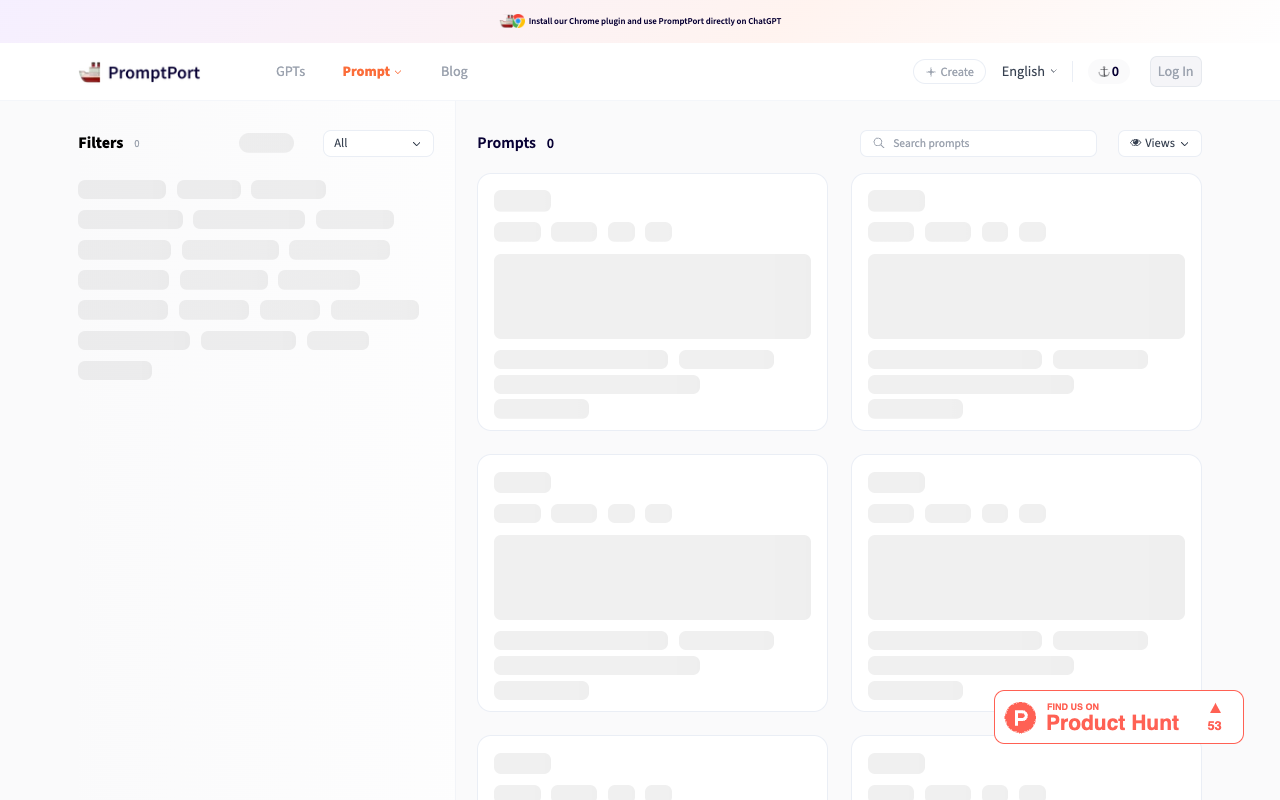Click the Log In button
The image size is (1280, 800).
tap(1176, 72)
